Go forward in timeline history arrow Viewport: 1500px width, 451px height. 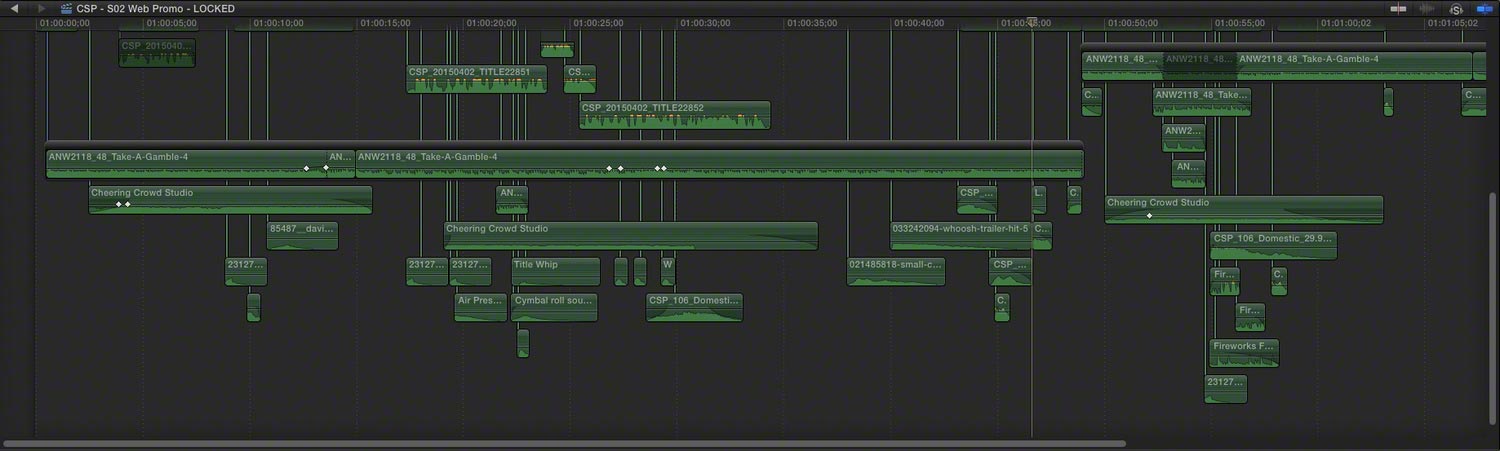41,8
